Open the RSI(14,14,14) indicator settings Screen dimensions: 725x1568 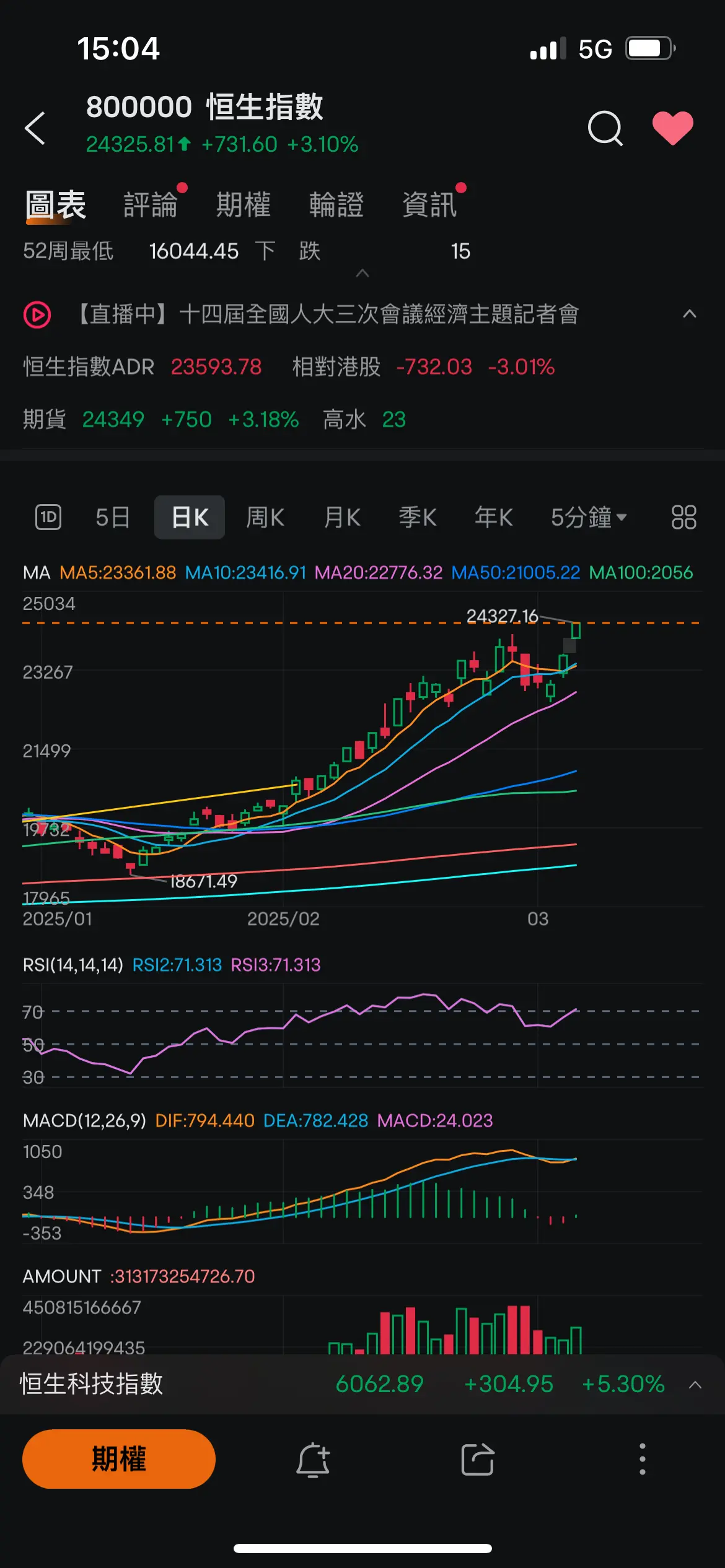tap(73, 965)
